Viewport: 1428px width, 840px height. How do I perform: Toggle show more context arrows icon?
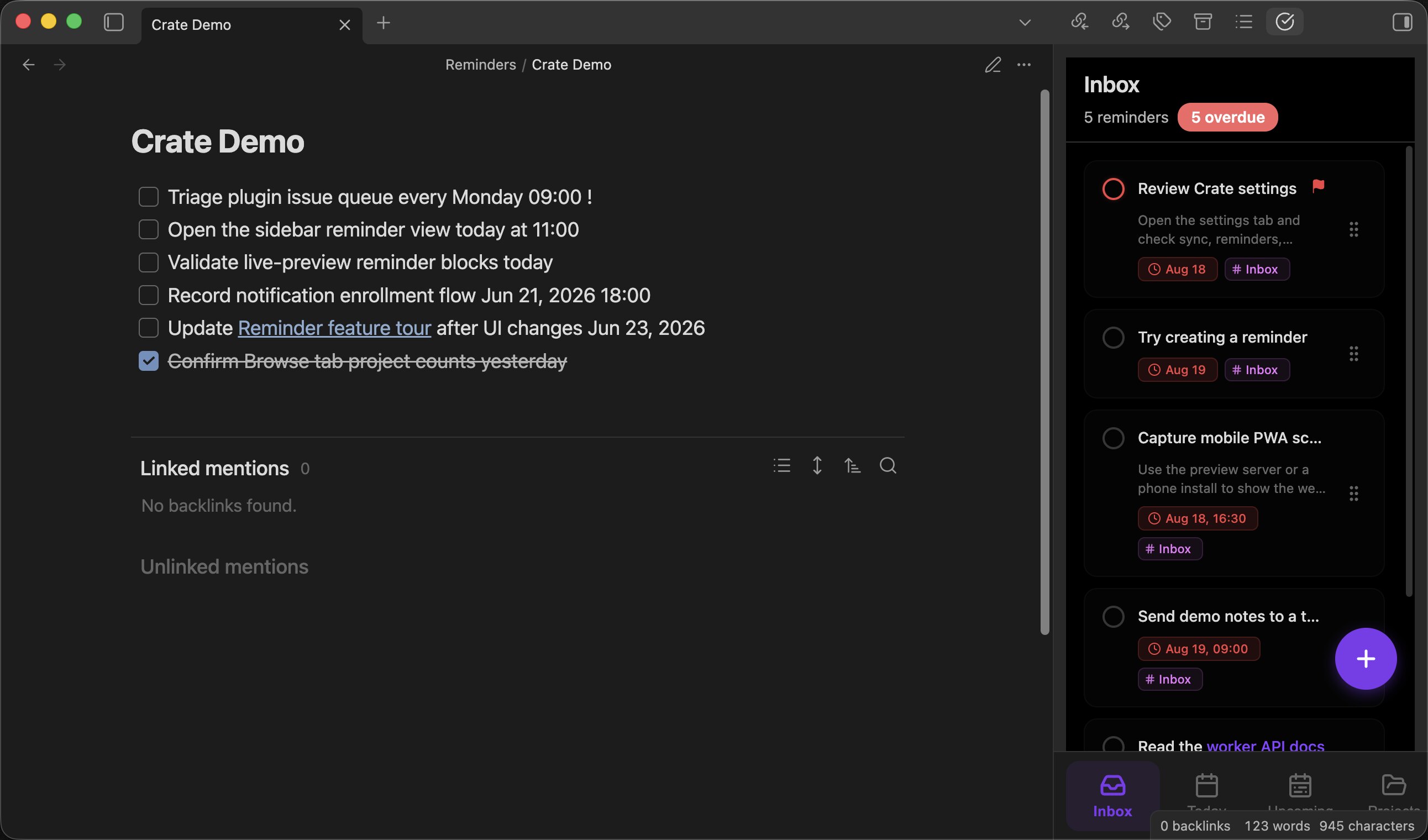[817, 465]
